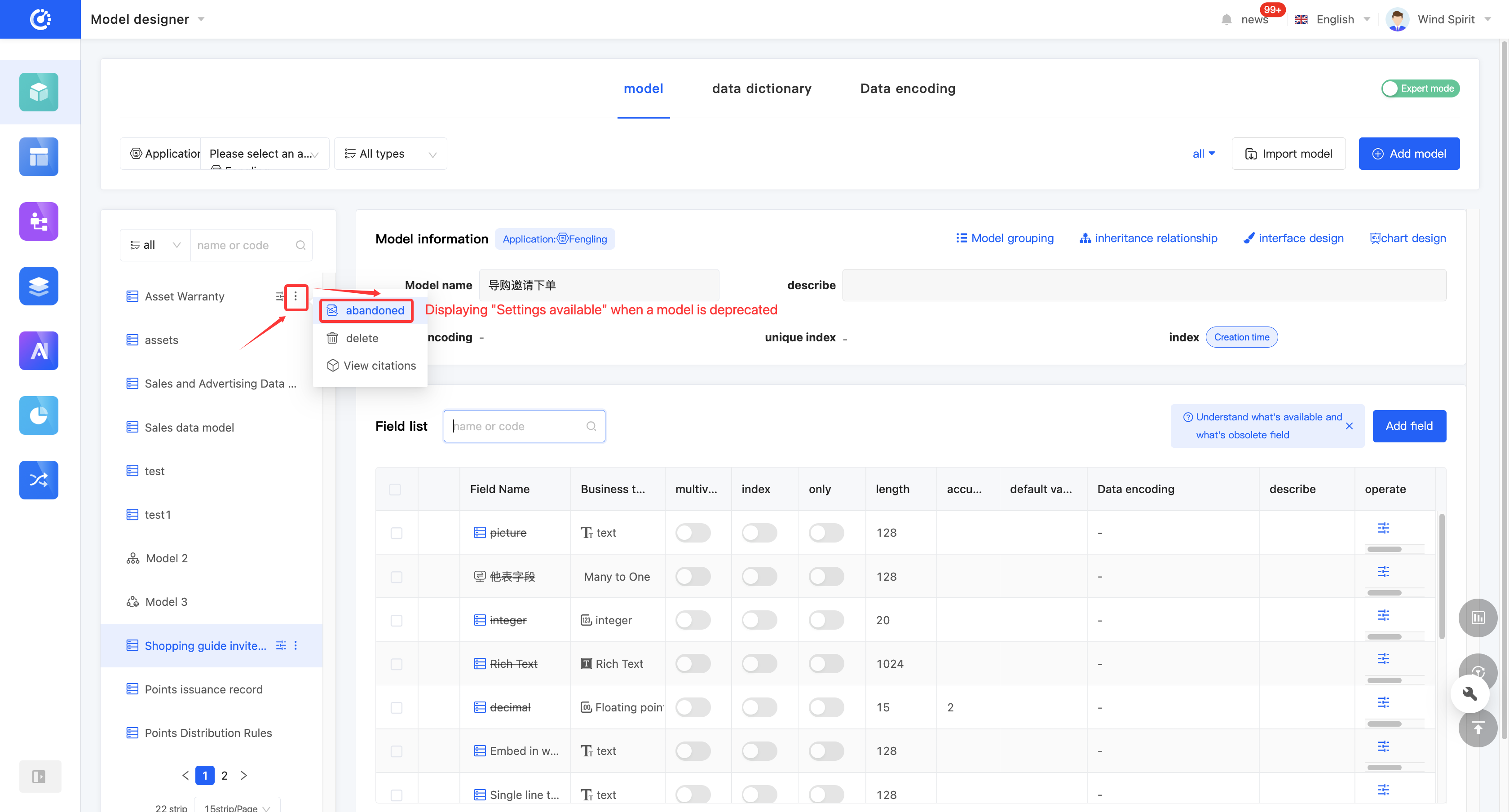Open the purple hierarchy sidebar icon

[x=39, y=221]
